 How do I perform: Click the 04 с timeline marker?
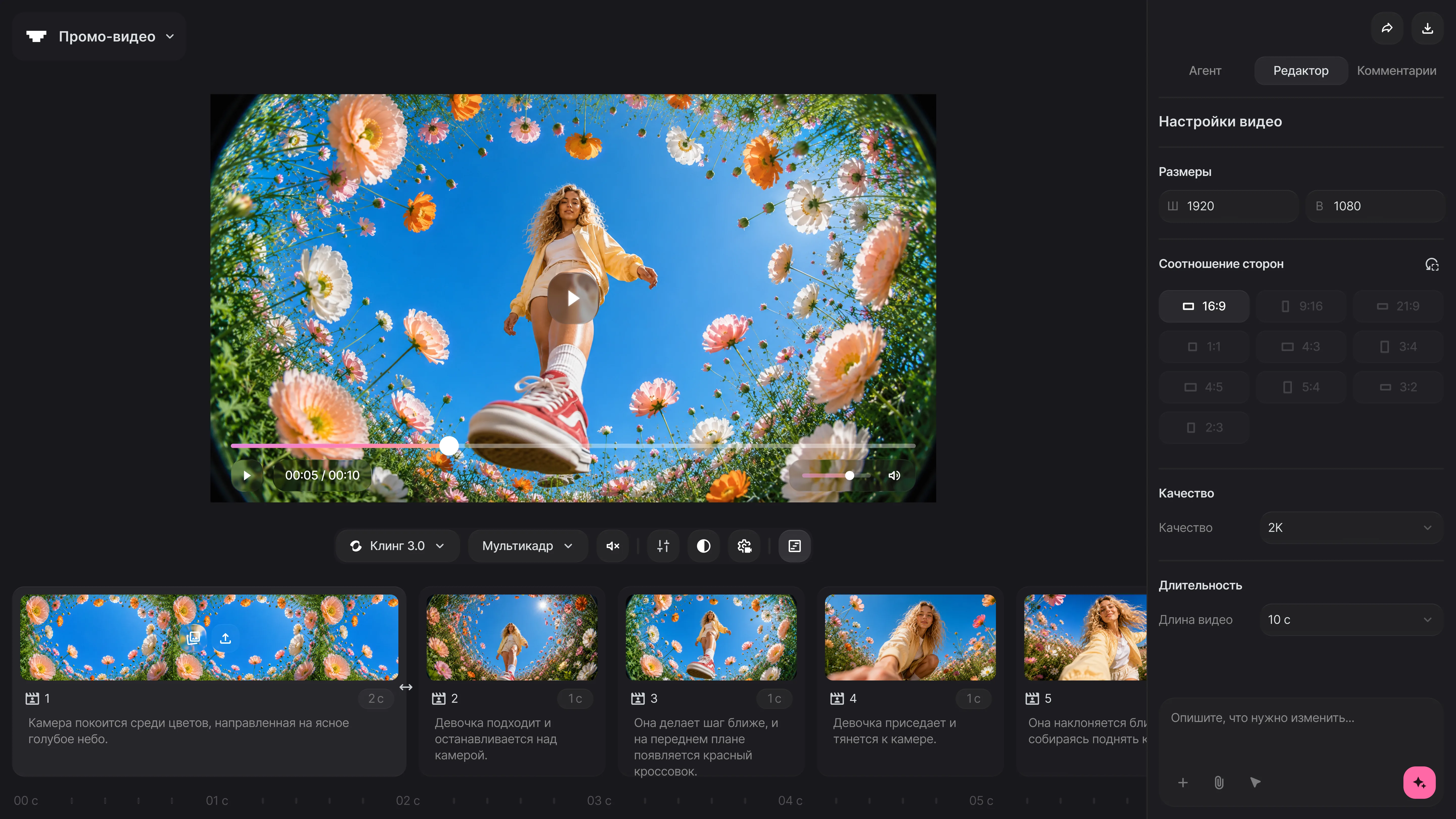pyautogui.click(x=790, y=801)
